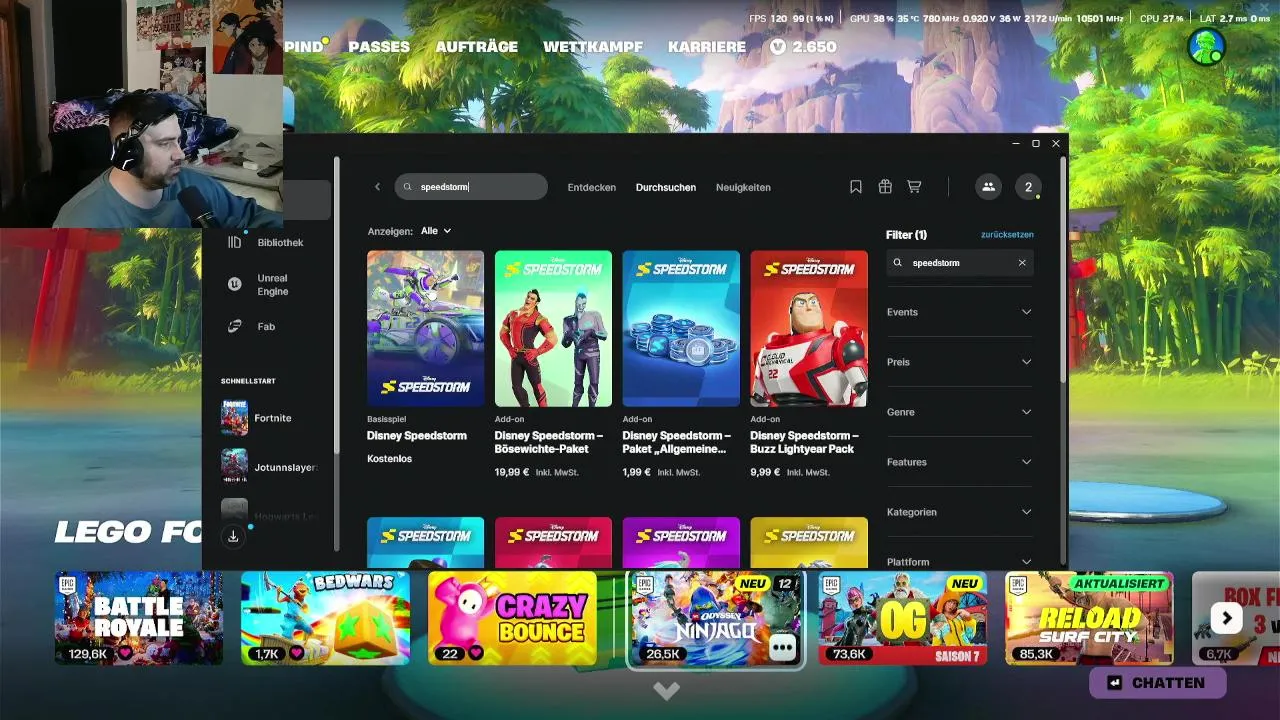
Task: Switch to the Entdecken tab
Action: point(592,187)
